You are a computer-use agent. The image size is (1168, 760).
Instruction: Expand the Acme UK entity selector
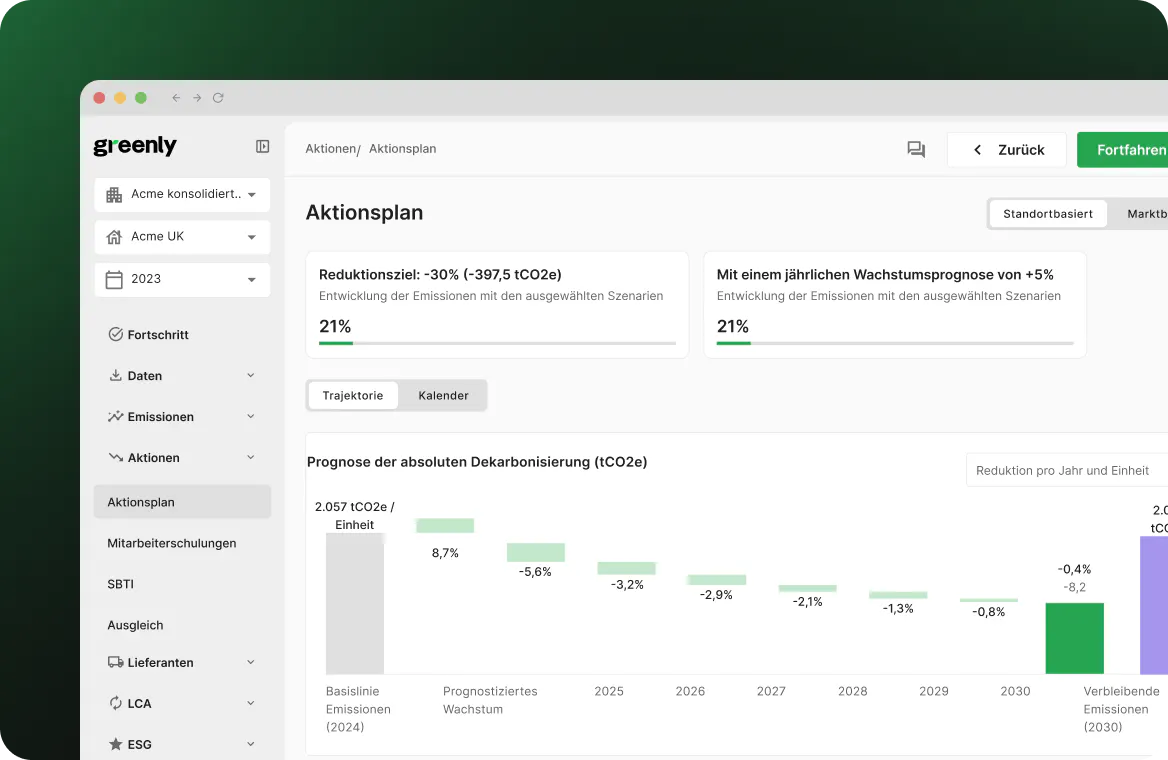click(x=182, y=236)
